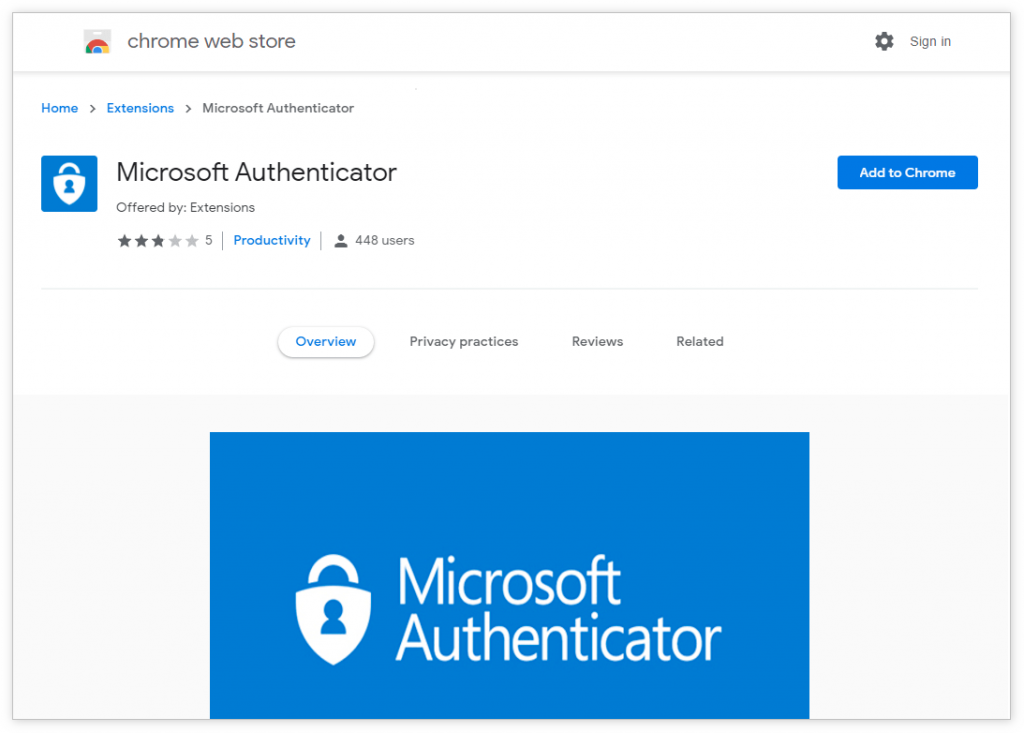Click the Microsoft Authenticator shield icon

click(69, 184)
